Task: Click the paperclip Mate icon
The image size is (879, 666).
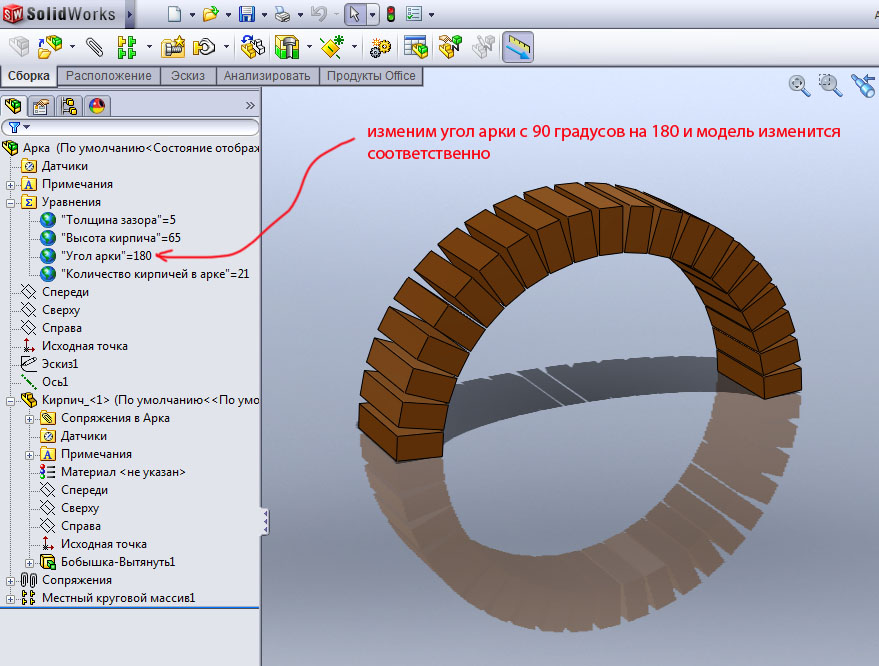Action: (x=95, y=46)
